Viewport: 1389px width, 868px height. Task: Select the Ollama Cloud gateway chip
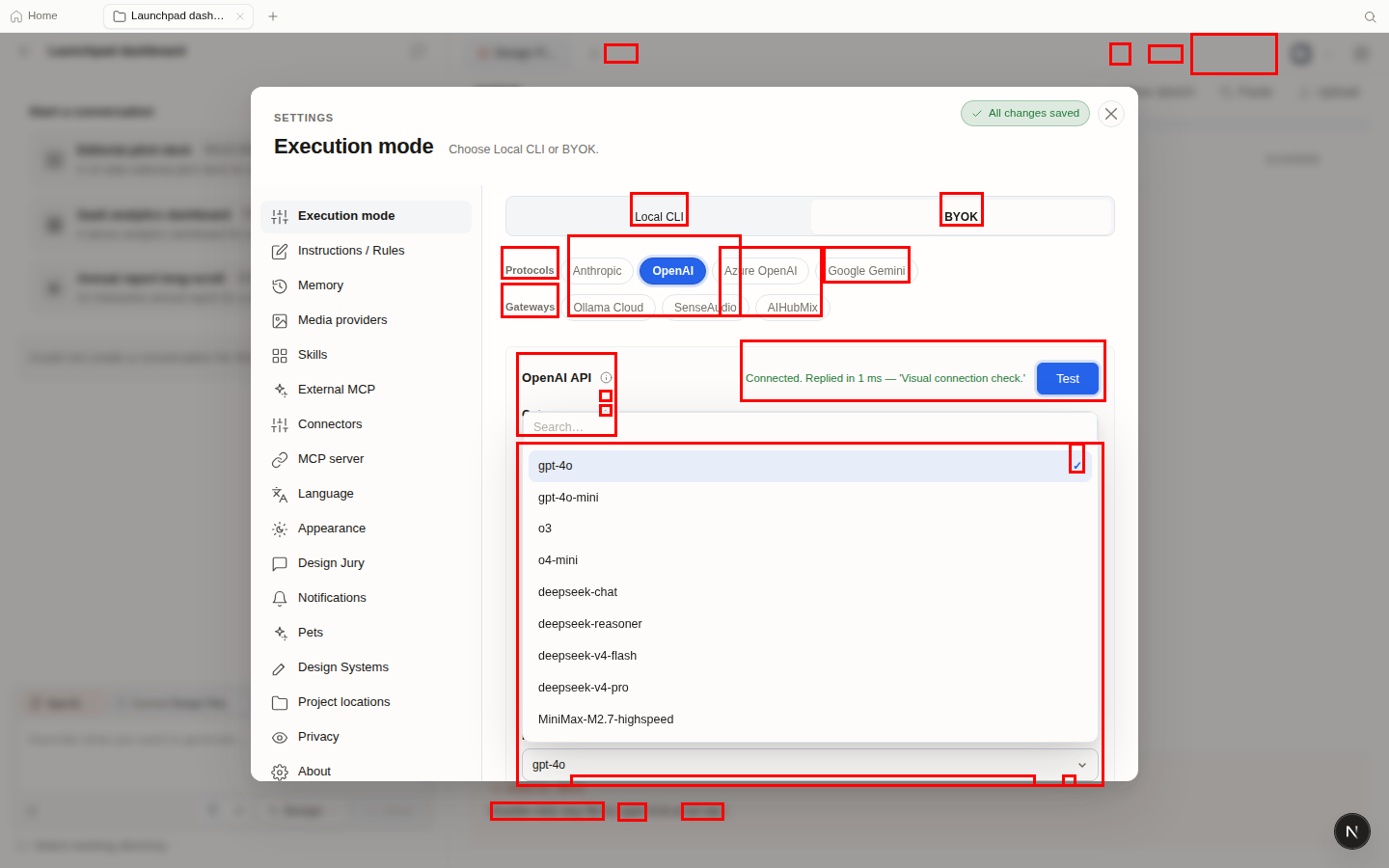[x=609, y=308]
